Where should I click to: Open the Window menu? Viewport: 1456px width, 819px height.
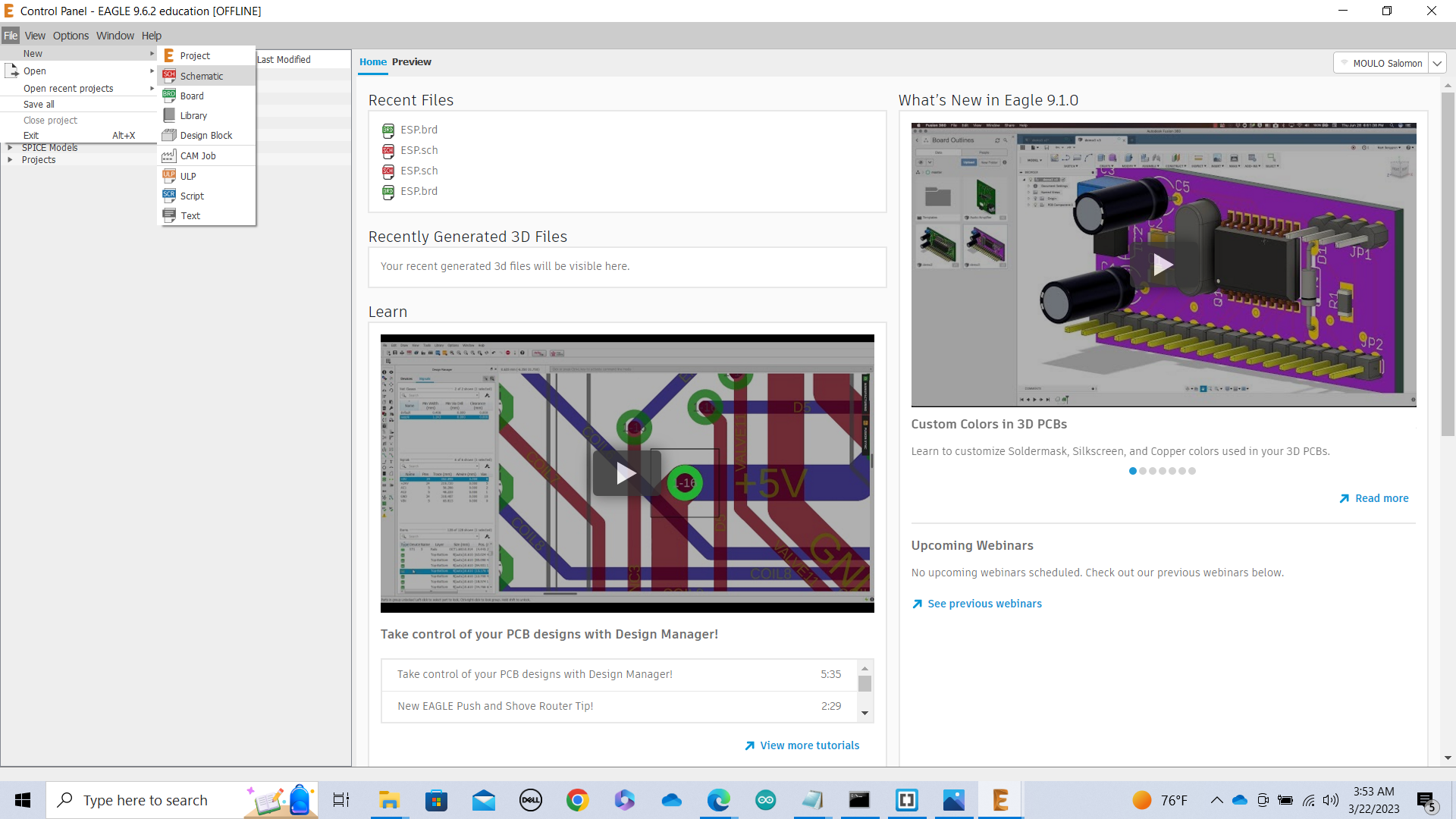(115, 36)
